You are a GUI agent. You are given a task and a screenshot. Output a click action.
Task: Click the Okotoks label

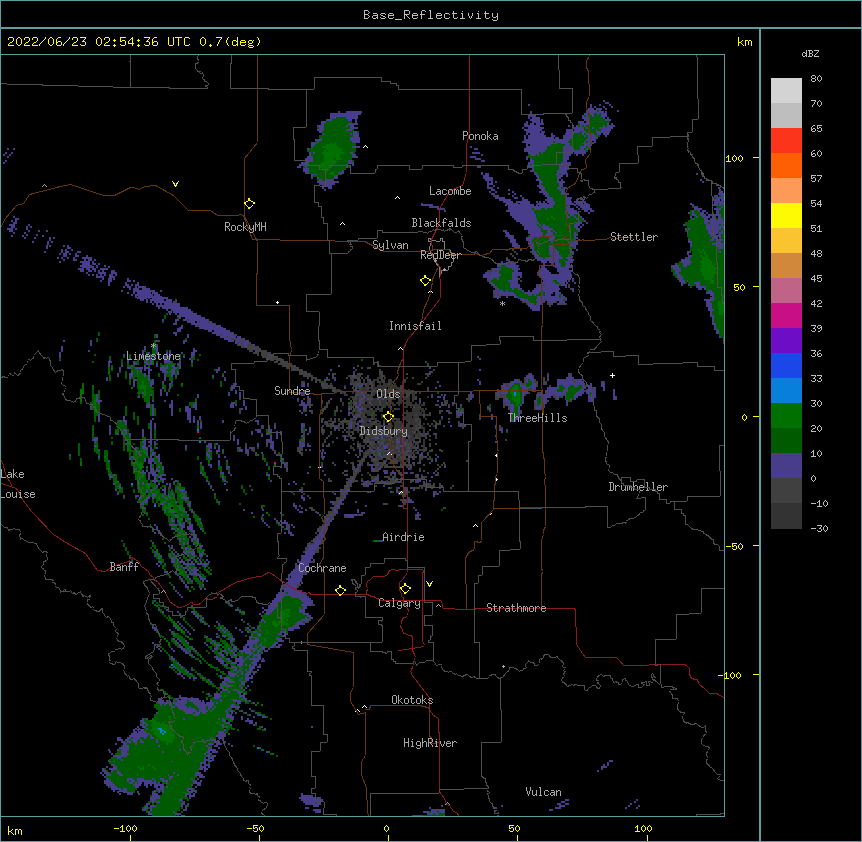[x=412, y=700]
